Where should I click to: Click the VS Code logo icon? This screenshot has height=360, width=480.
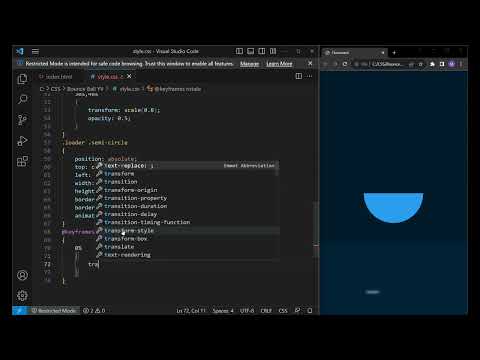pyautogui.click(x=20, y=51)
